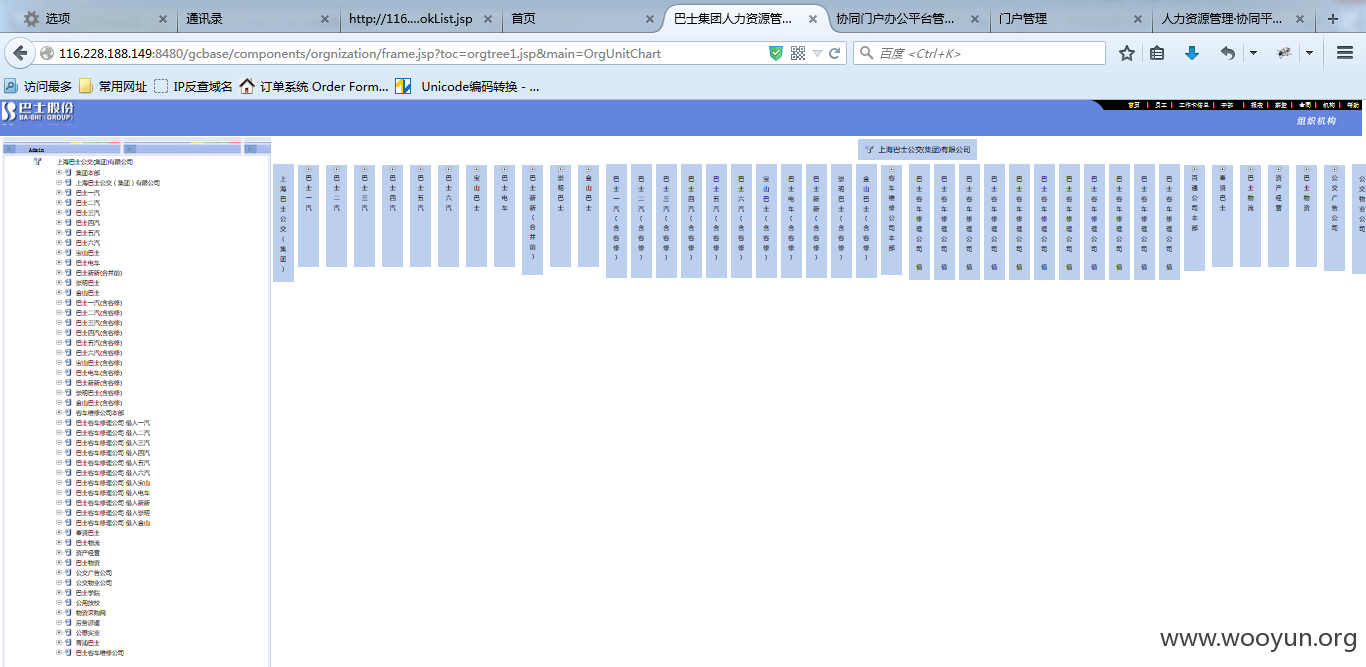Screen dimensions: 1366x667
Task: Expand 公交广告公司 tree node
Action: click(59, 572)
